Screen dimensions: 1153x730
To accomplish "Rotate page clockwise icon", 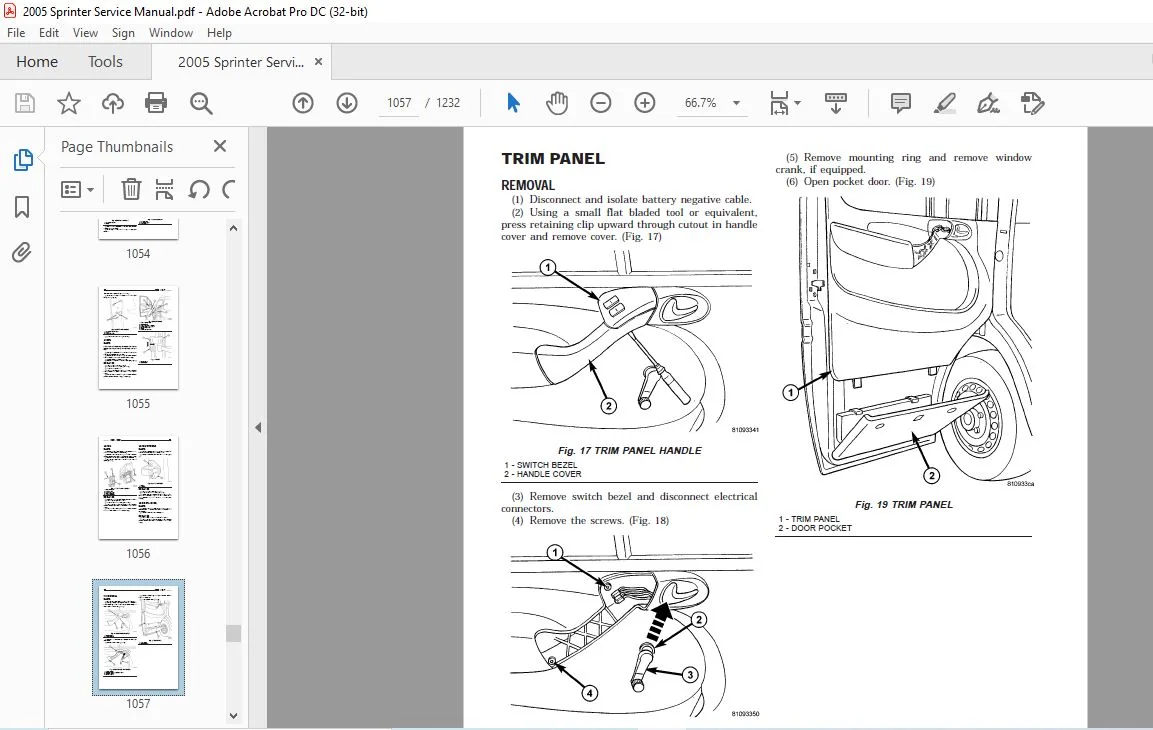I will point(228,190).
